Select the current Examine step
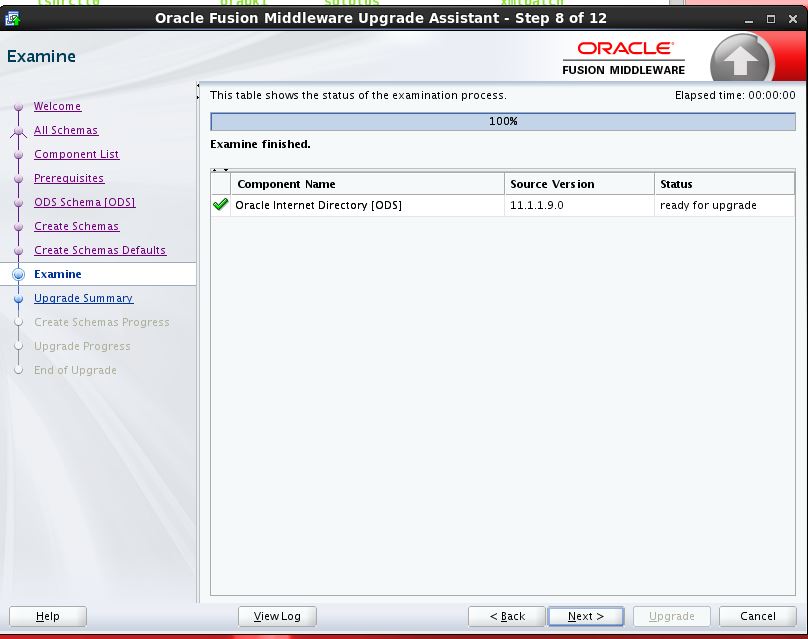The image size is (808, 639). [x=58, y=274]
